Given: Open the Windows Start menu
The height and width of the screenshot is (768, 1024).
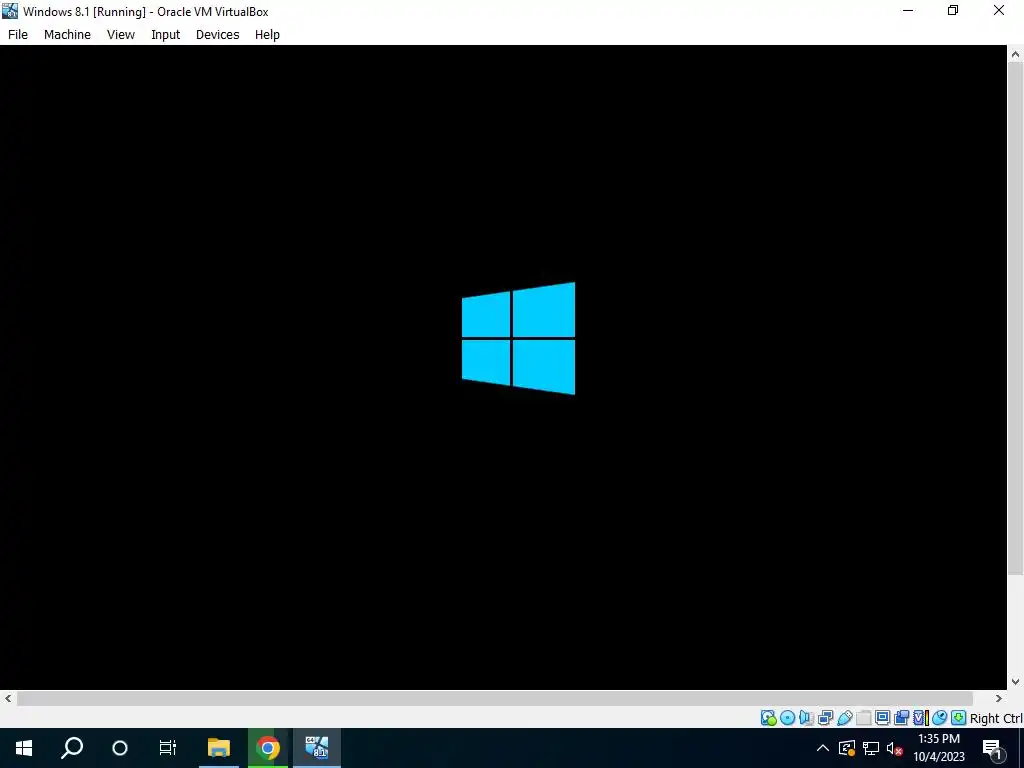Looking at the screenshot, I should pyautogui.click(x=24, y=748).
